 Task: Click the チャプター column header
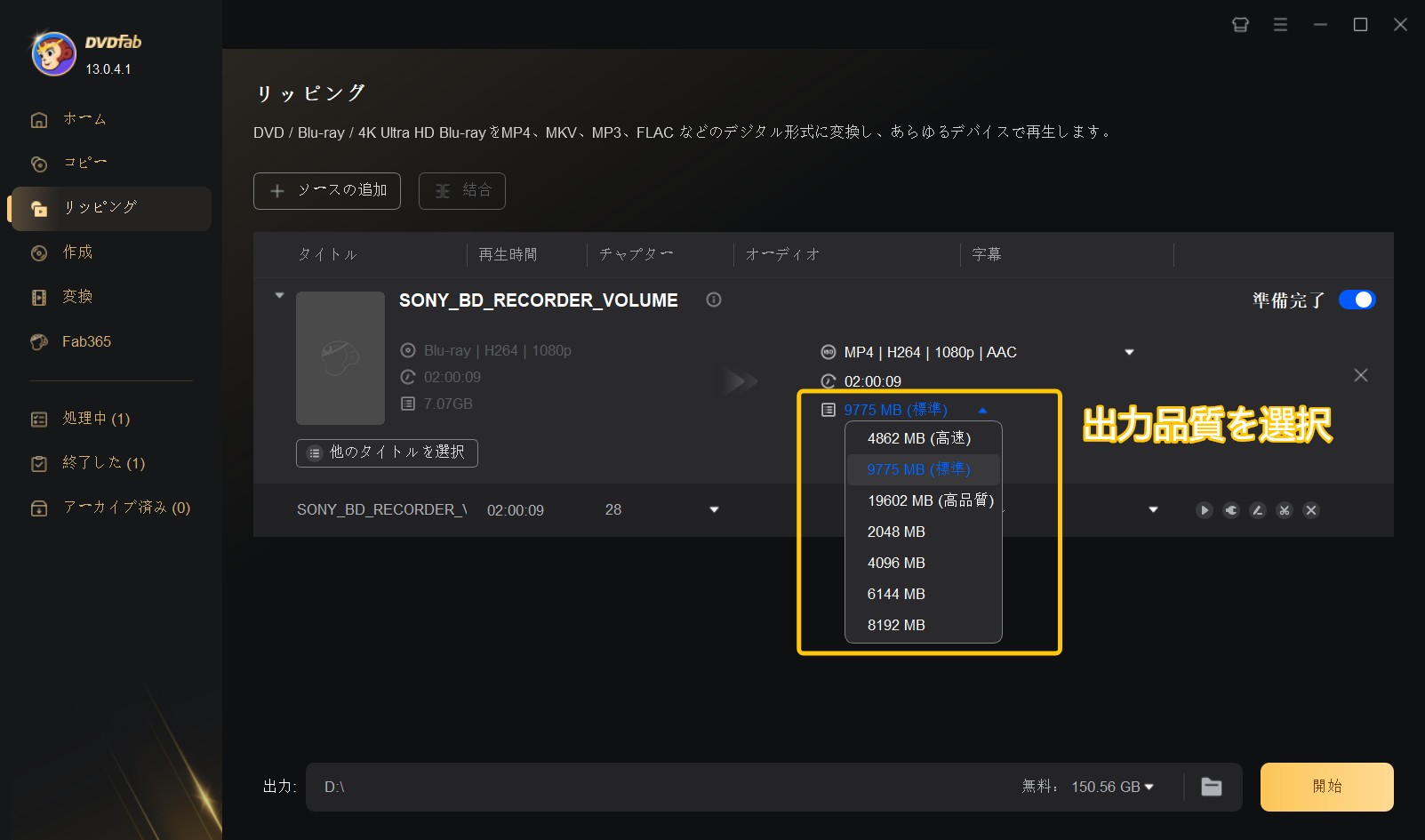pyautogui.click(x=636, y=255)
